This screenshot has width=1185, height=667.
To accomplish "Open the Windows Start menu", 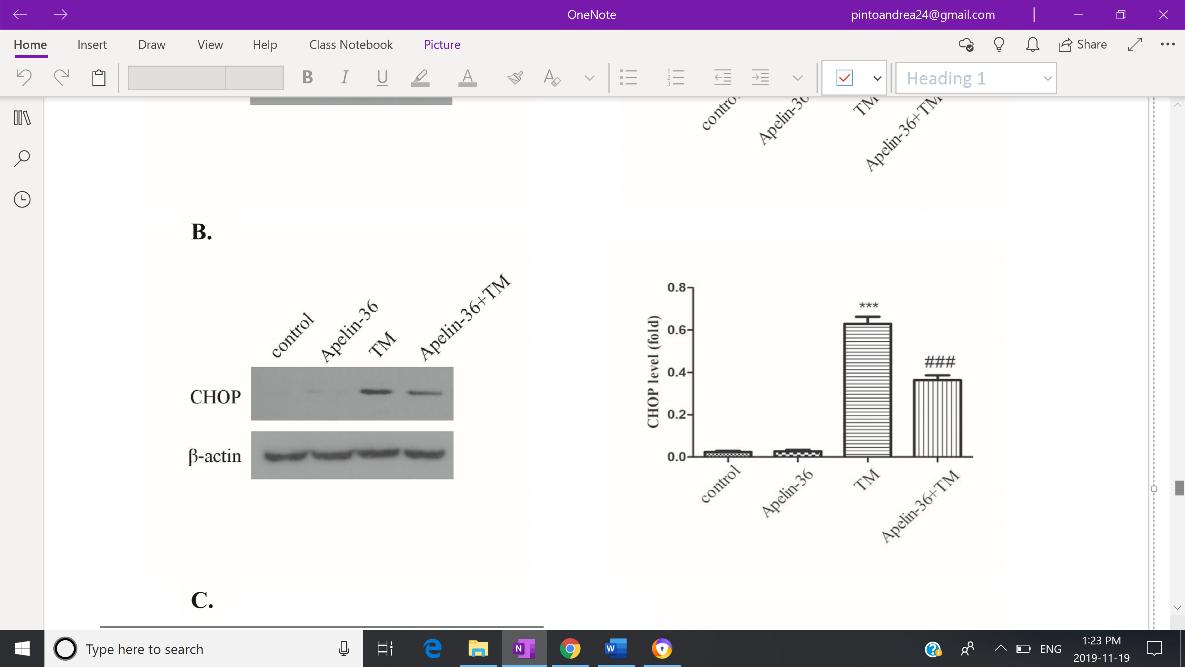I will pyautogui.click(x=22, y=649).
